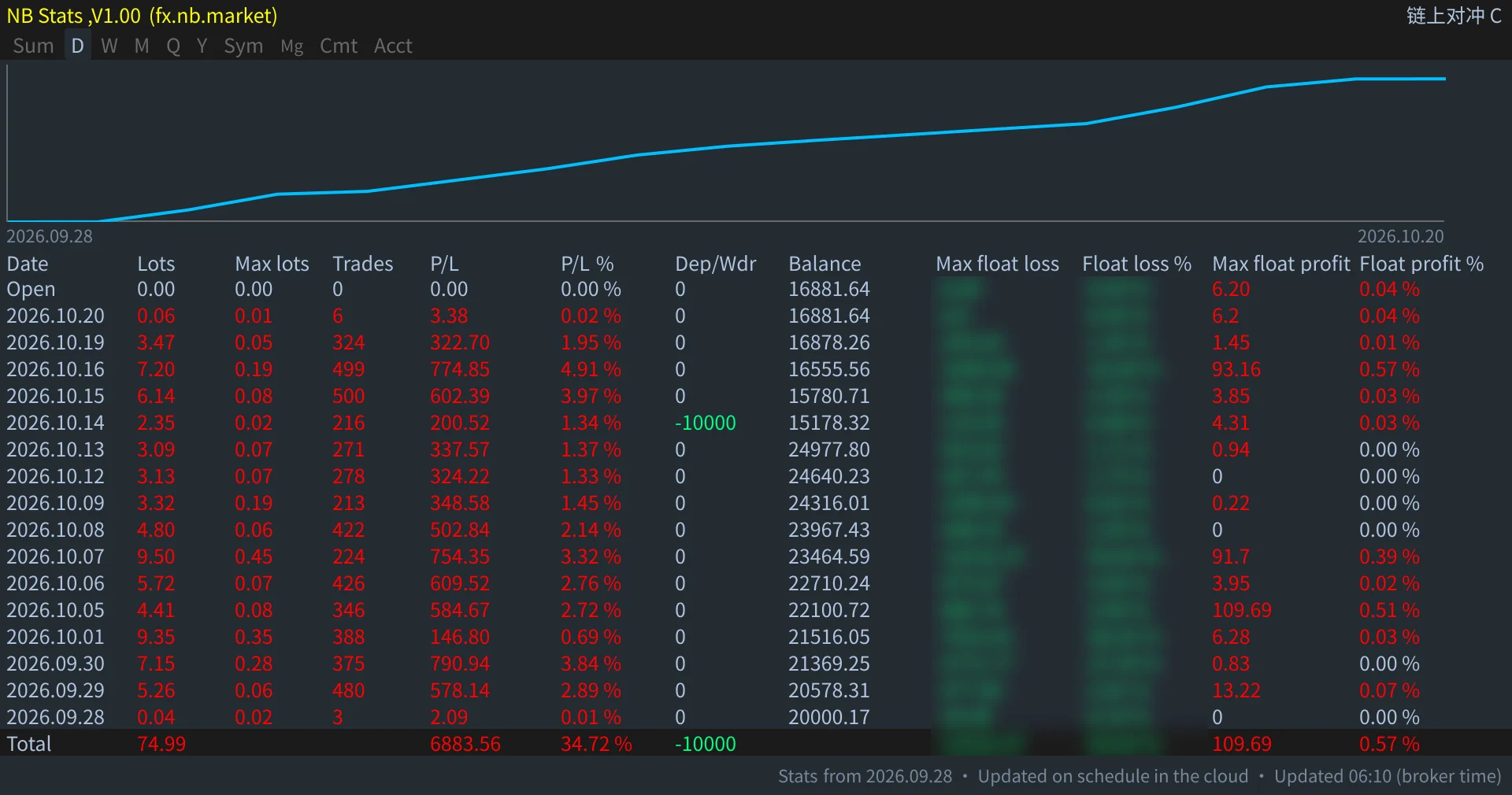Click P/L % 2.76 % for 2026.10.06

coord(591,583)
